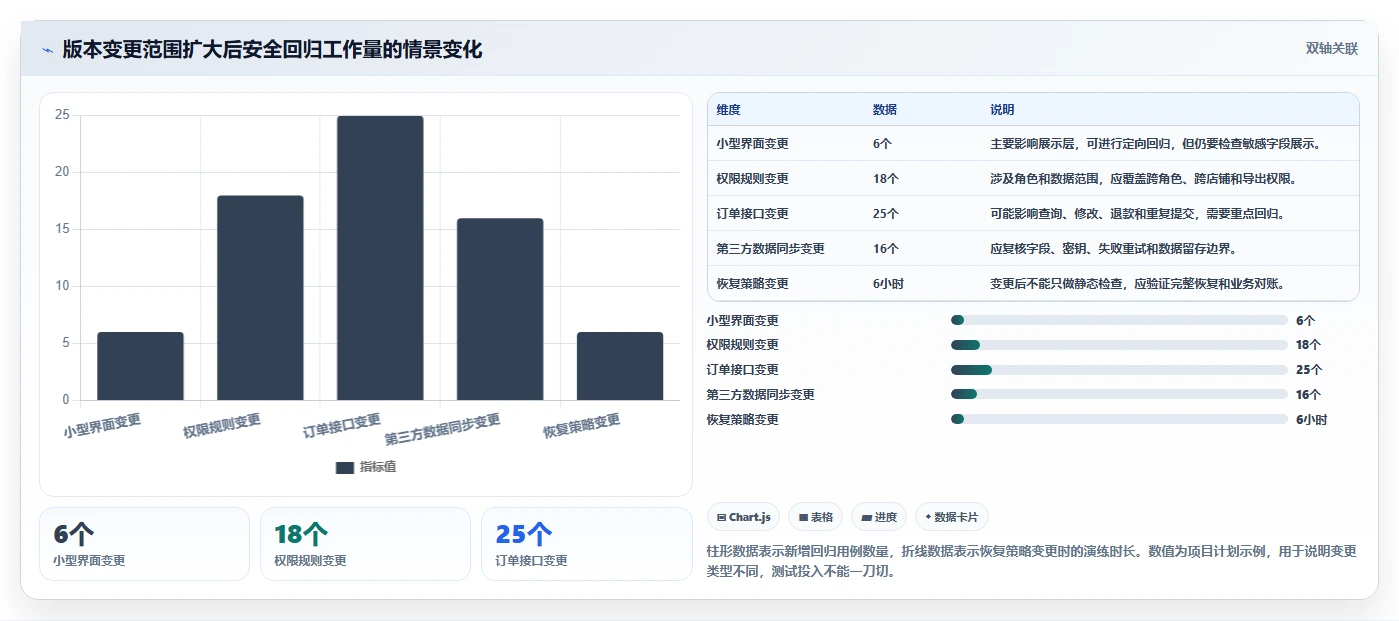1399x621 pixels.
Task: Click the 25个 table cell
Action: pos(885,214)
